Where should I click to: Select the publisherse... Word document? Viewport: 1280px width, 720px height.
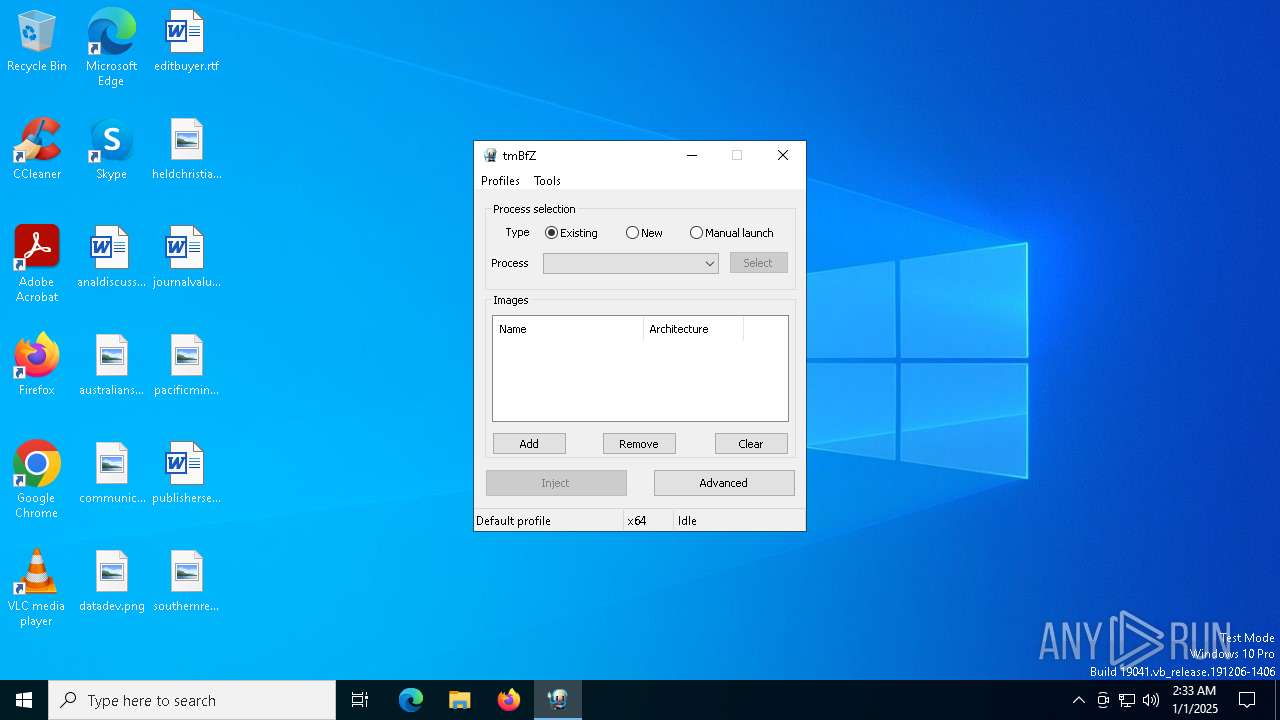(x=186, y=474)
